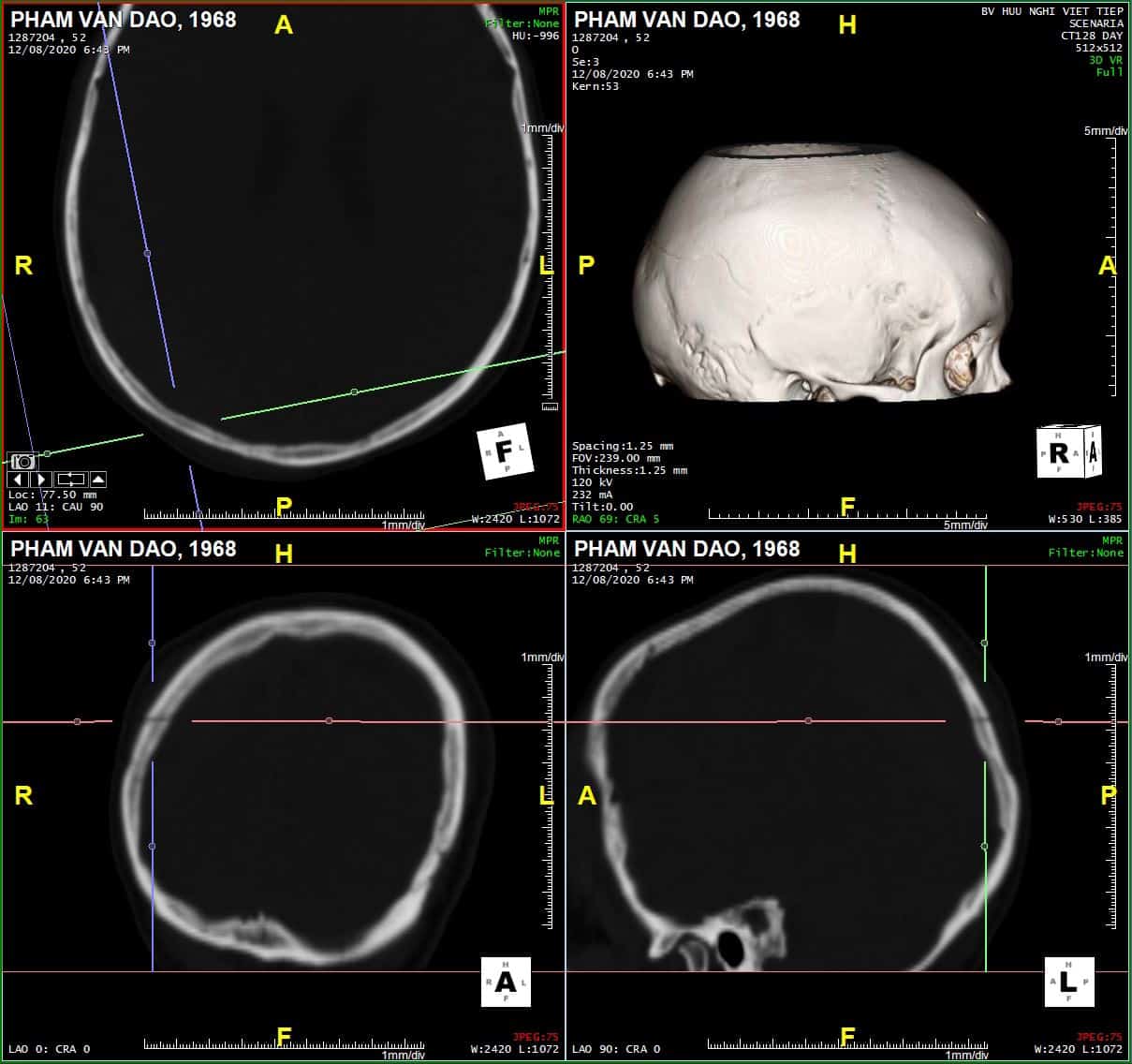This screenshot has width=1132, height=1064.
Task: Advance to next image with right arrow
Action: pyautogui.click(x=41, y=480)
